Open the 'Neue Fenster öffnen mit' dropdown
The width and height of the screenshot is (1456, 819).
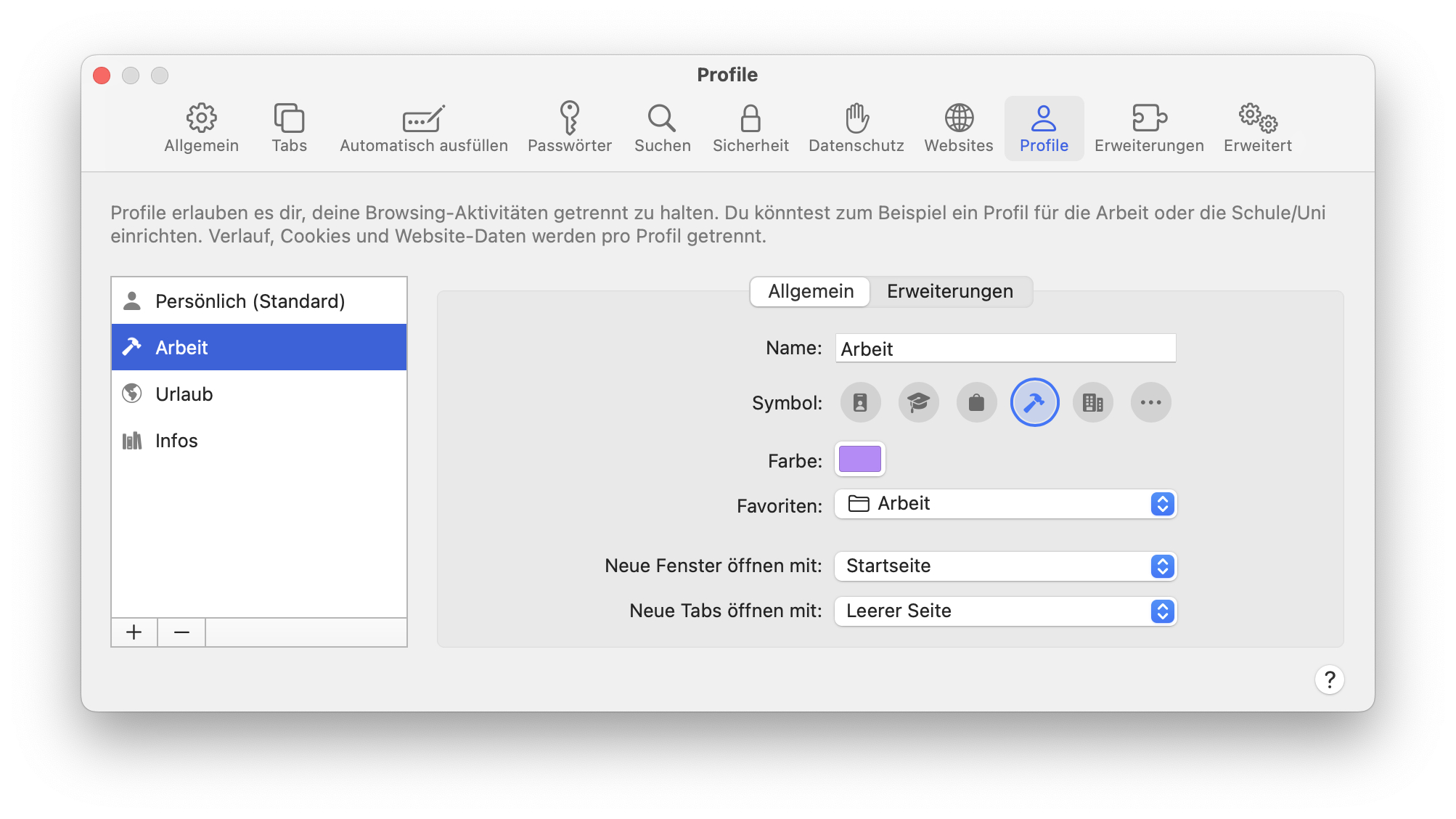(1161, 566)
